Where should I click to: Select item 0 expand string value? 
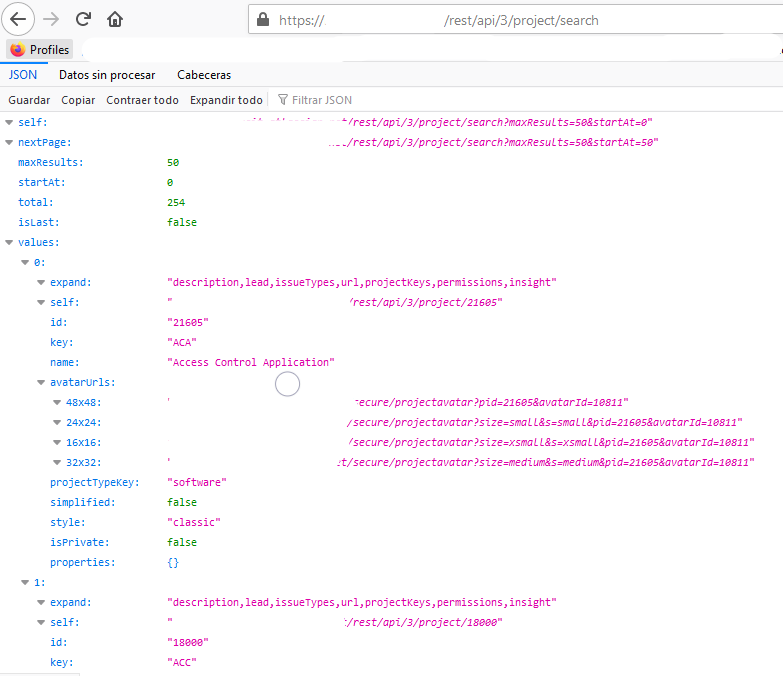(x=362, y=283)
